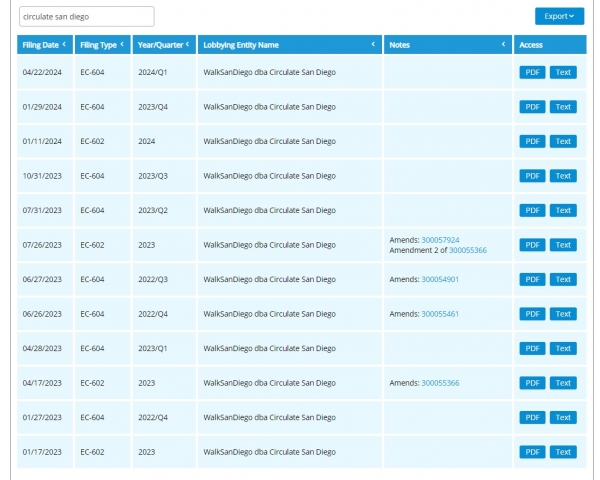This screenshot has height=480, width=600.
Task: Click the Amends link 300055461
Action: tap(440, 314)
